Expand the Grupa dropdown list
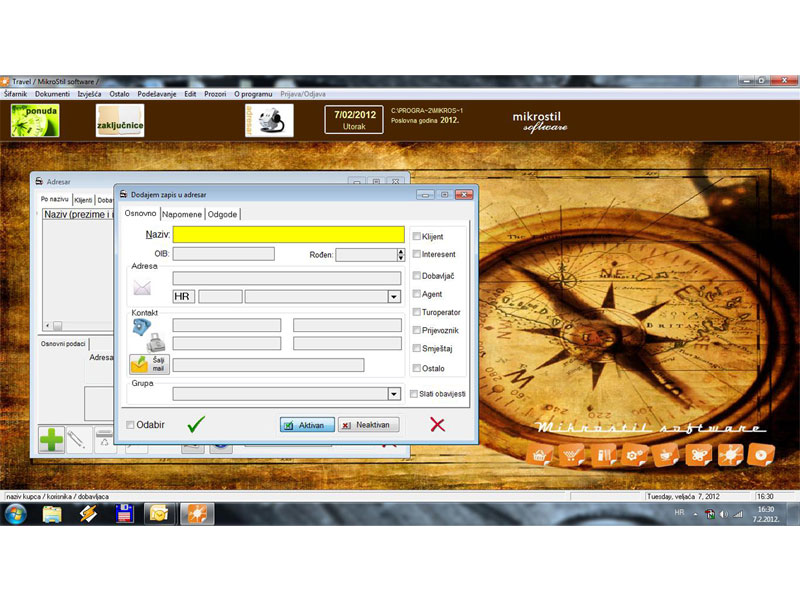The height and width of the screenshot is (600, 800). (394, 394)
